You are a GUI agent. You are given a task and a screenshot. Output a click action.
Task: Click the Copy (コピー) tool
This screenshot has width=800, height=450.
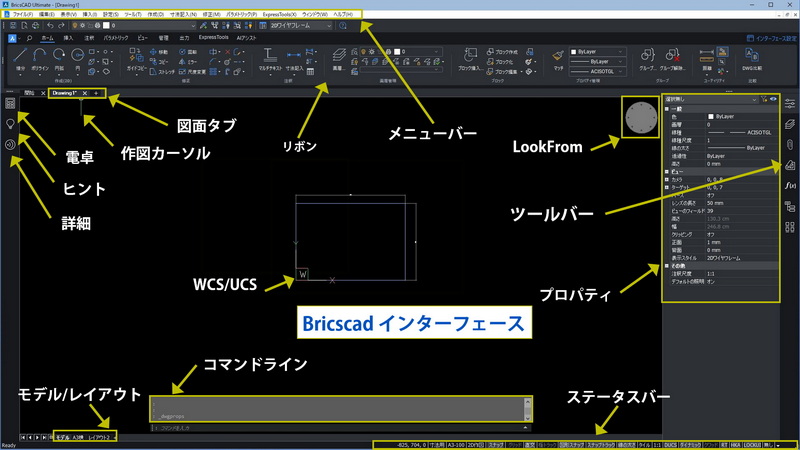(159, 62)
